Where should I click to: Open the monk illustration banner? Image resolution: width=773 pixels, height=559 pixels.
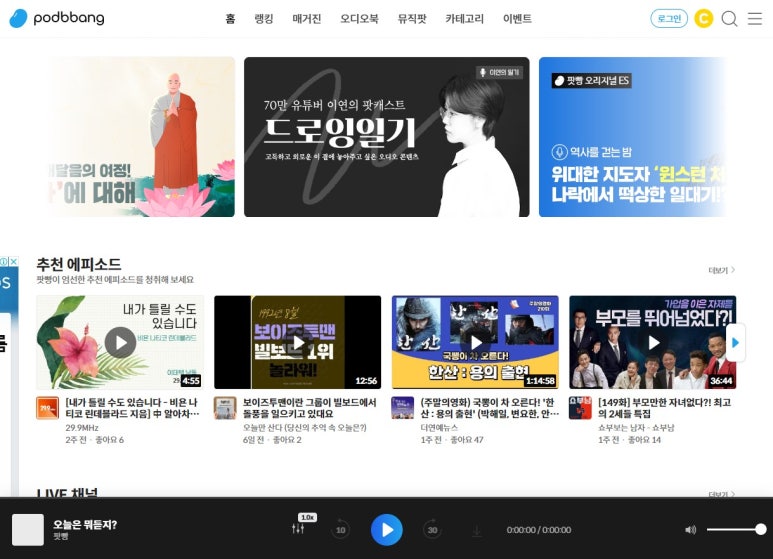pos(141,137)
